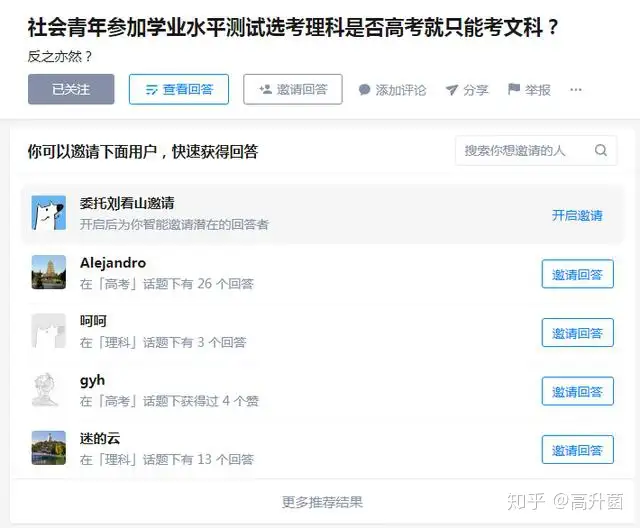Screen dimensions: 640x528
Task: Click the Liu Kanshan mascot avatar
Action: (49, 213)
